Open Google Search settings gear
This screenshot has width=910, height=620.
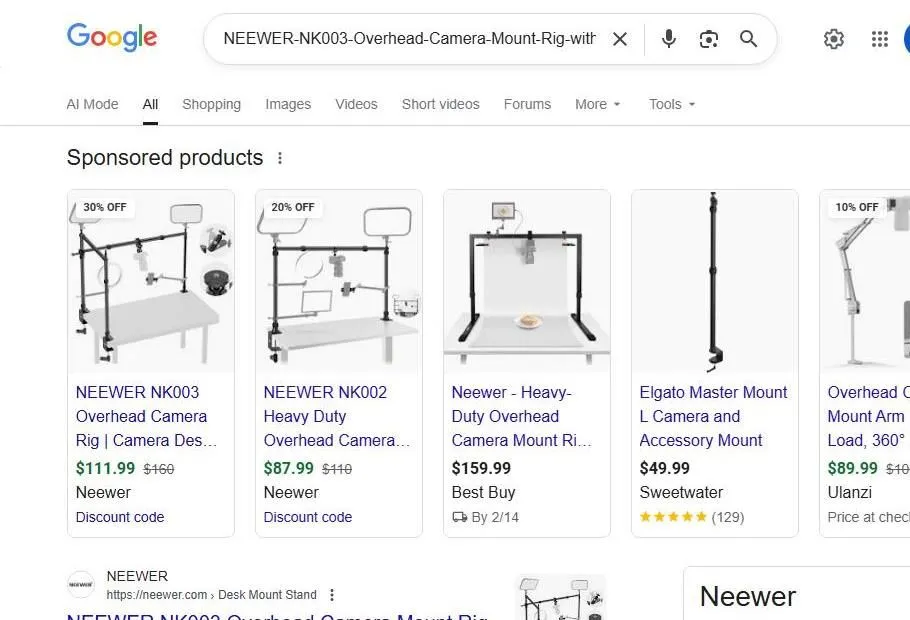pyautogui.click(x=834, y=39)
